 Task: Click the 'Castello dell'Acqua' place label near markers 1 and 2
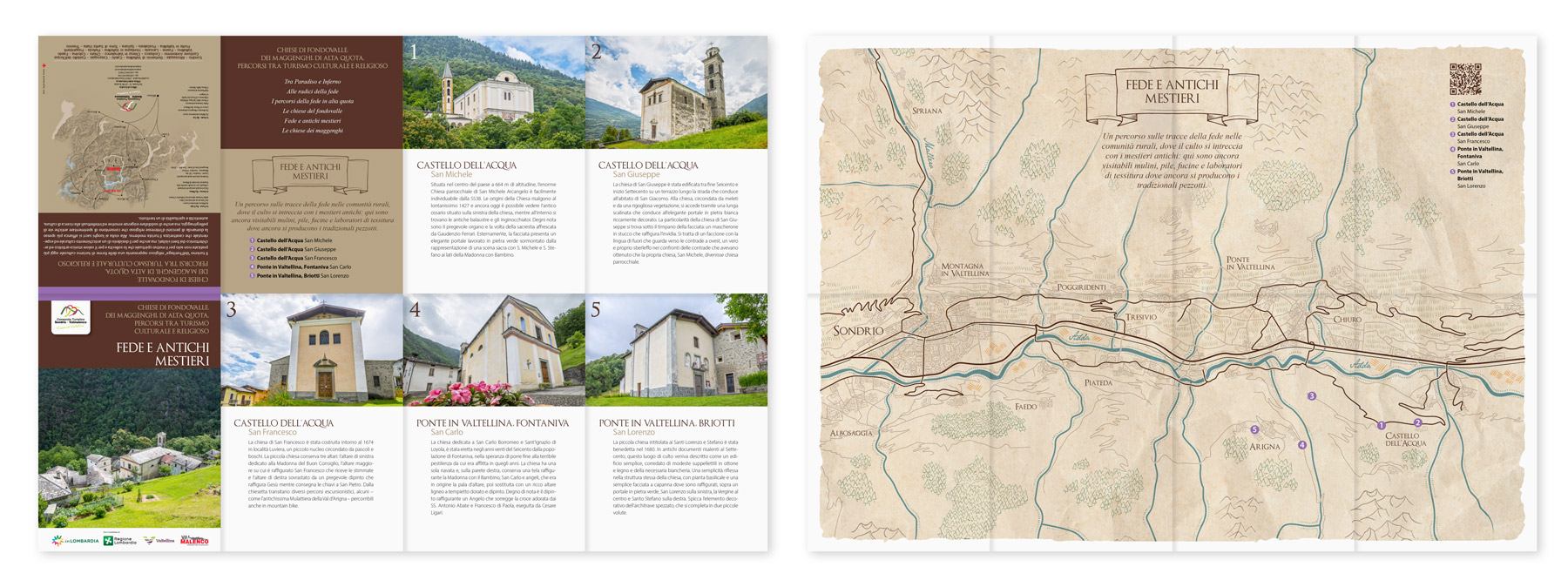click(1406, 439)
